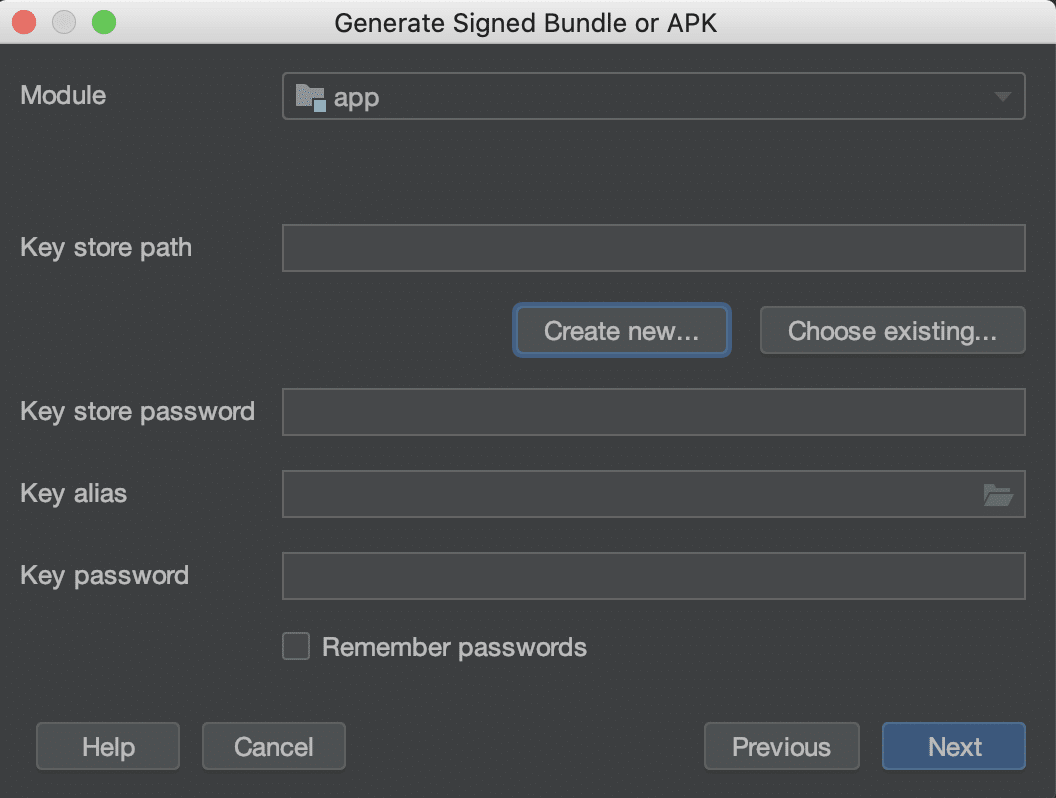Enable the Remember passwords checkbox
The image size is (1056, 798).
point(296,646)
